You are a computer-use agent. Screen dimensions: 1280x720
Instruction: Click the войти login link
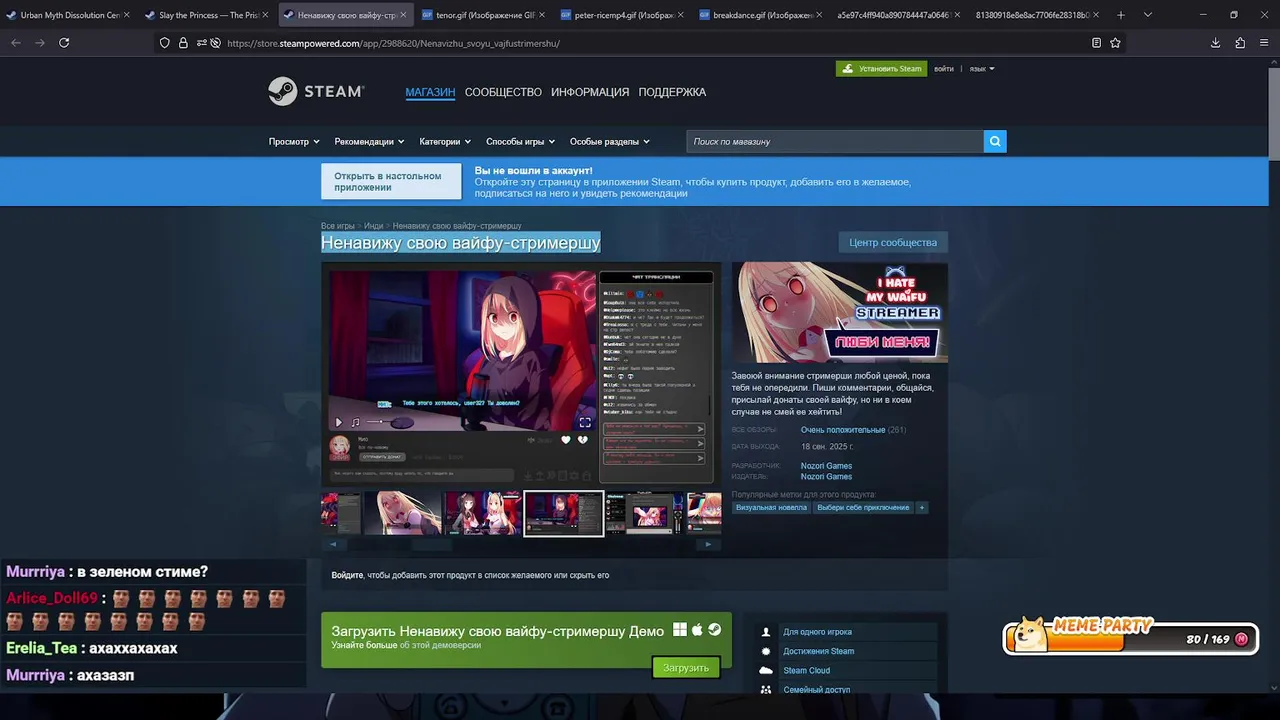click(x=944, y=69)
